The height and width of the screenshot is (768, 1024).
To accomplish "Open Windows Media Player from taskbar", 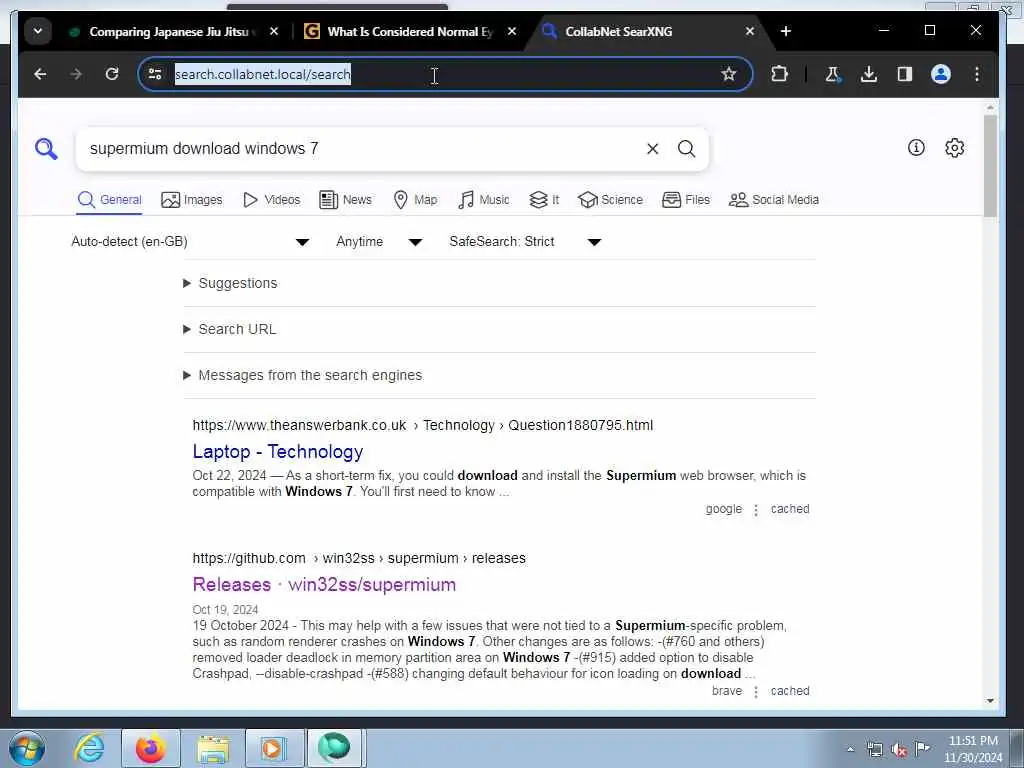I will (274, 748).
